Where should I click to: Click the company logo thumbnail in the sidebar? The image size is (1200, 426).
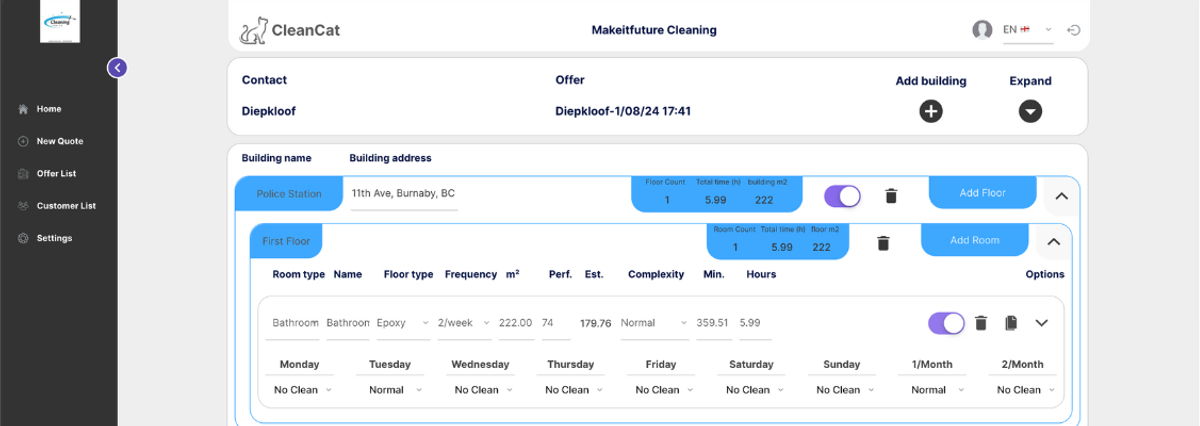[x=60, y=22]
